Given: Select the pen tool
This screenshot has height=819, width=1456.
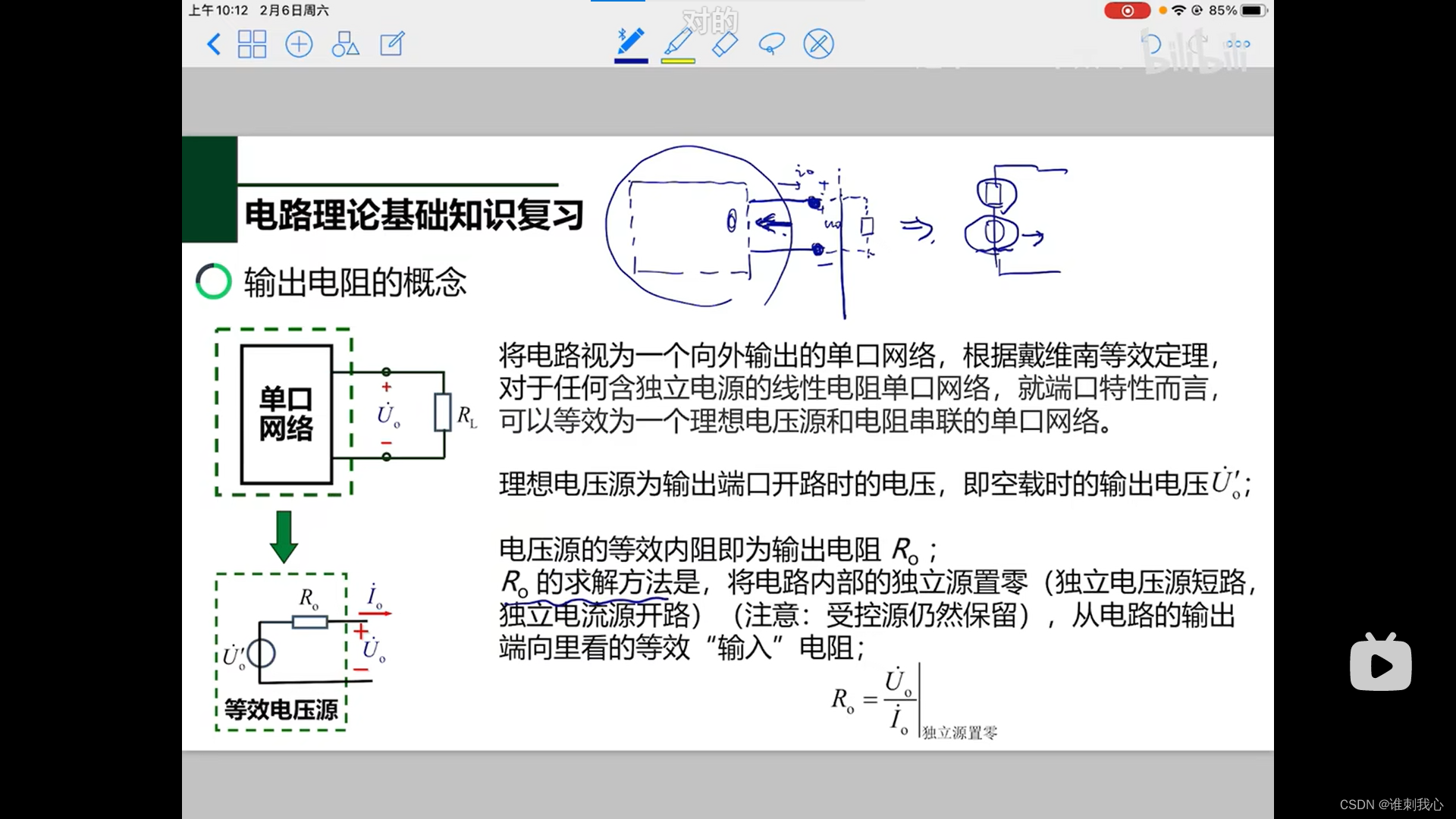Looking at the screenshot, I should pyautogui.click(x=631, y=41).
